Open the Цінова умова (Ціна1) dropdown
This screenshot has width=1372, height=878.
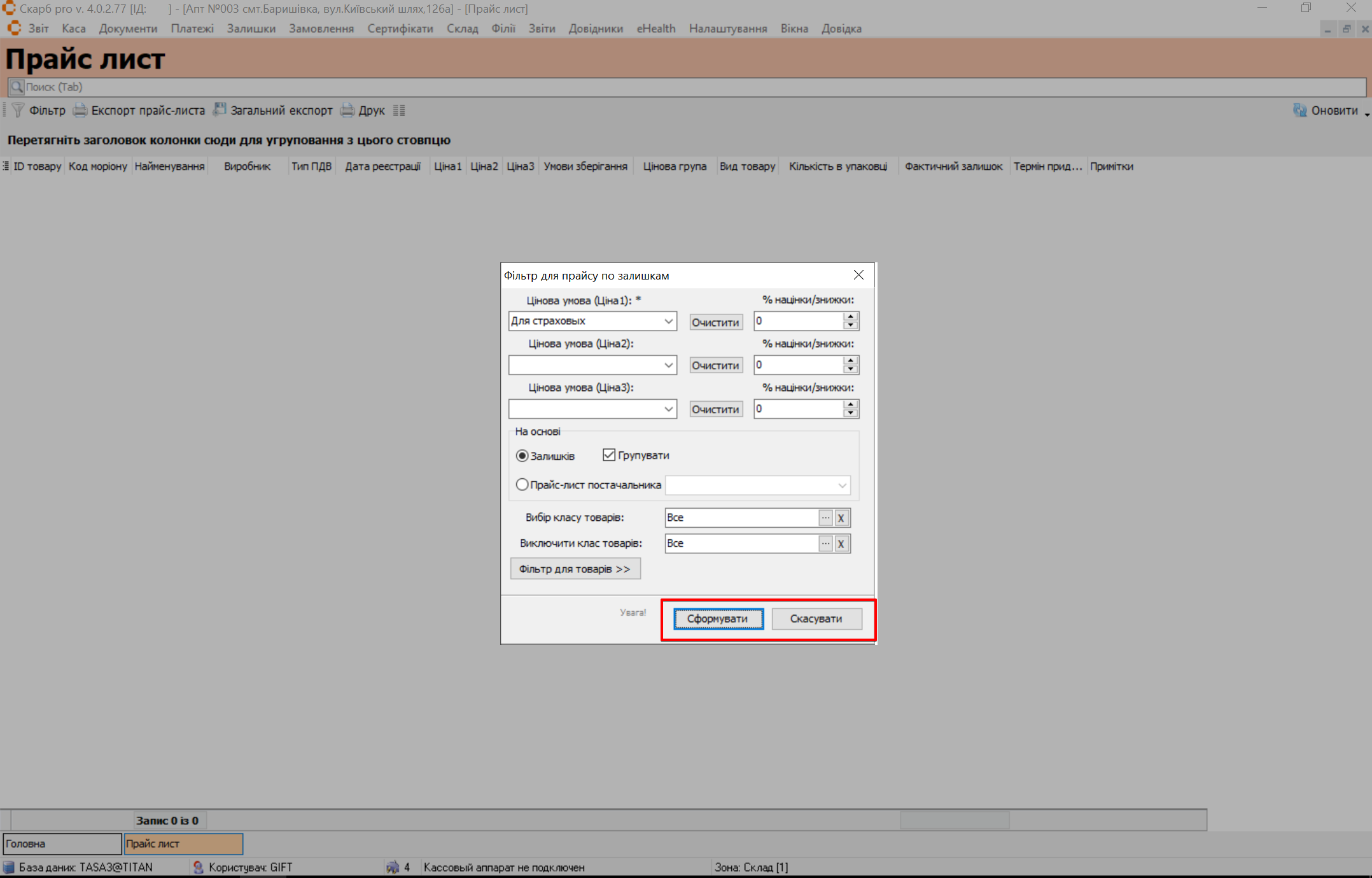[668, 321]
